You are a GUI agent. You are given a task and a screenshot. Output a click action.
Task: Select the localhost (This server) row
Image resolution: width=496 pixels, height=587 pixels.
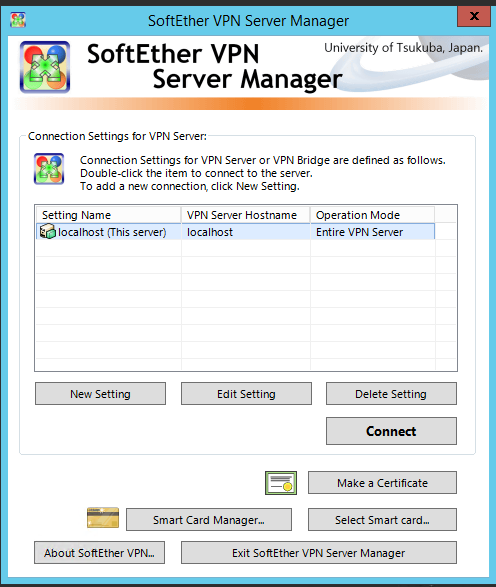tap(235, 232)
